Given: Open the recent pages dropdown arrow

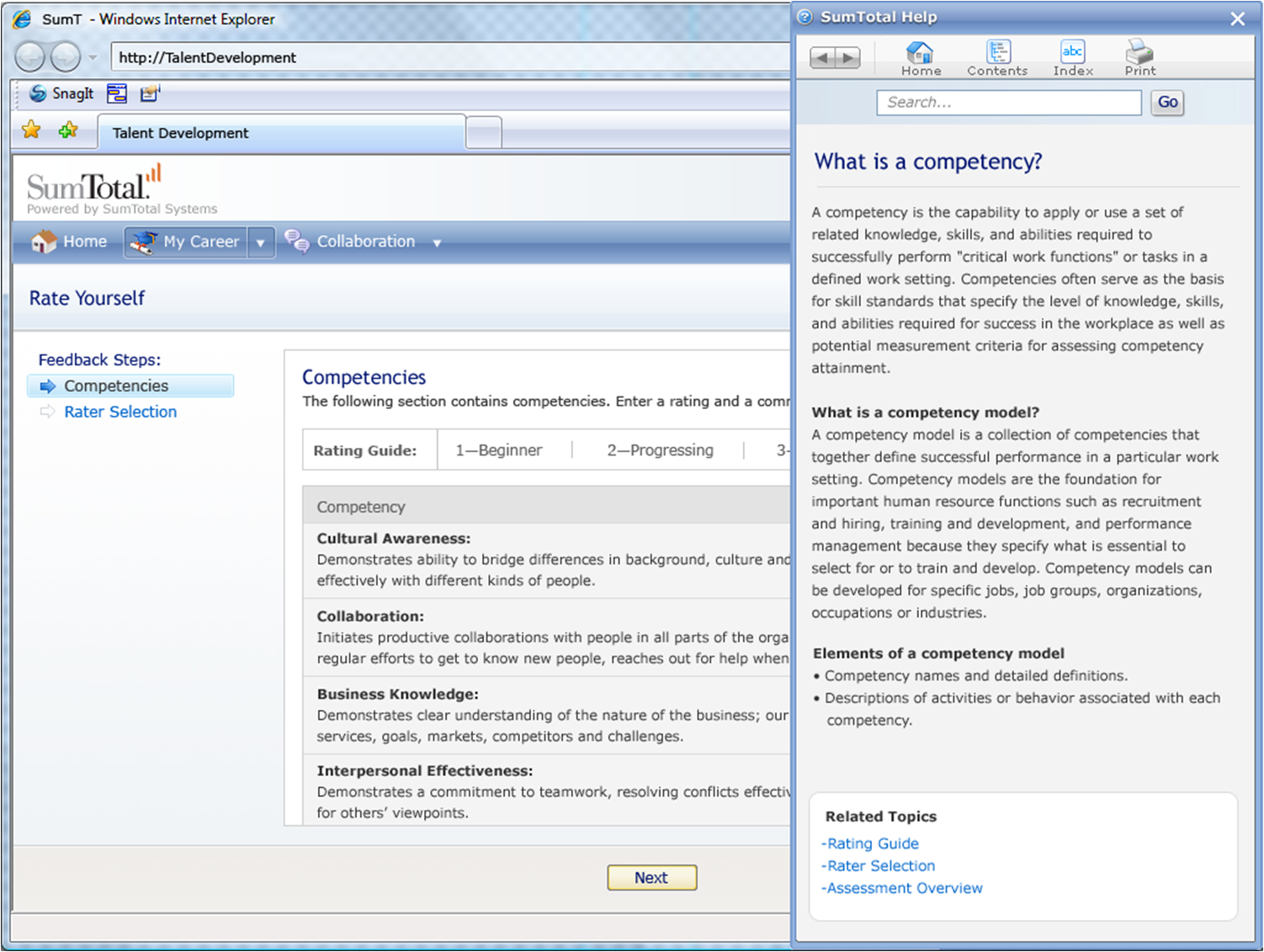Looking at the screenshot, I should point(93,58).
